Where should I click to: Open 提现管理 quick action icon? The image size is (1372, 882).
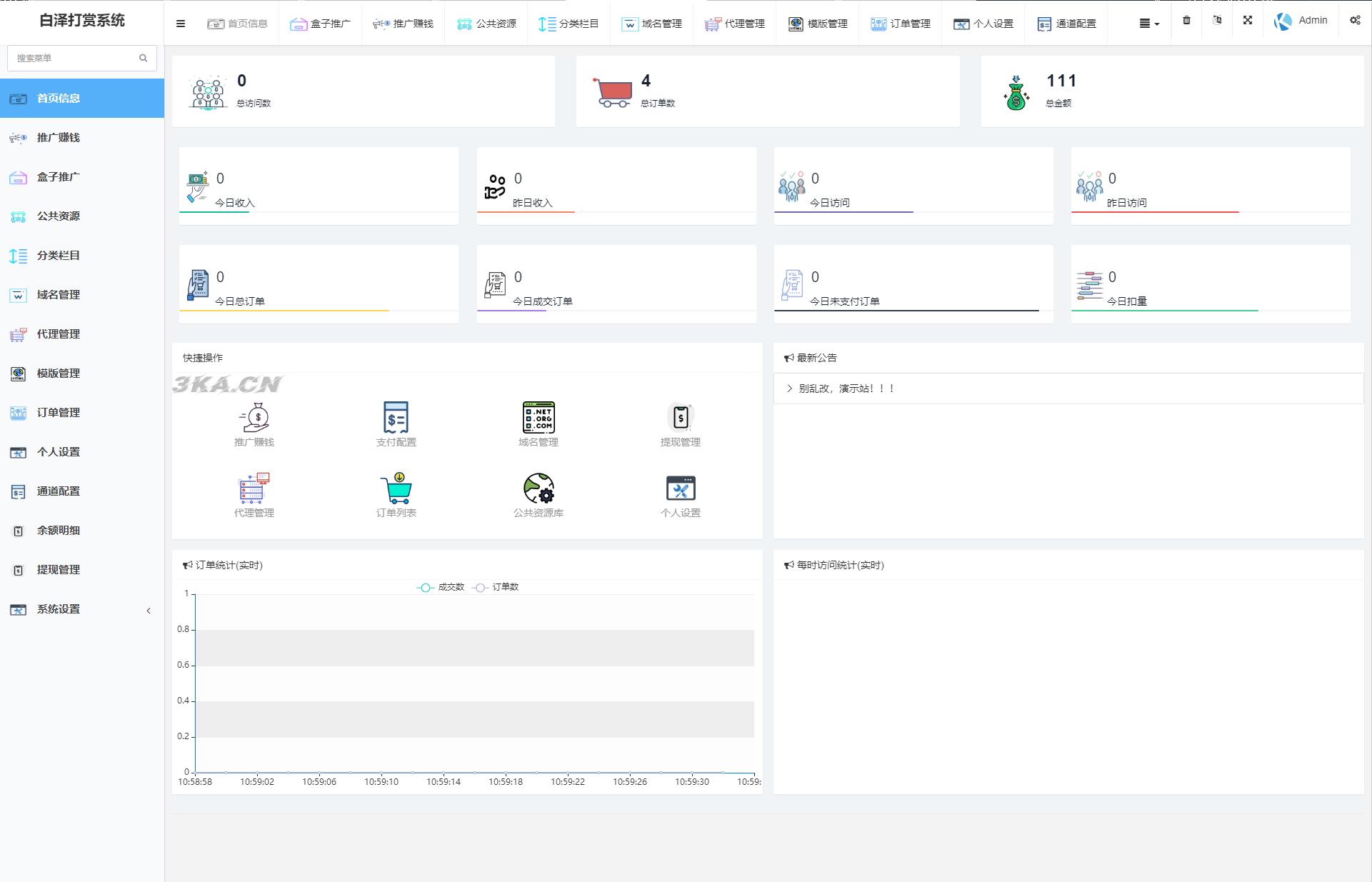point(680,418)
